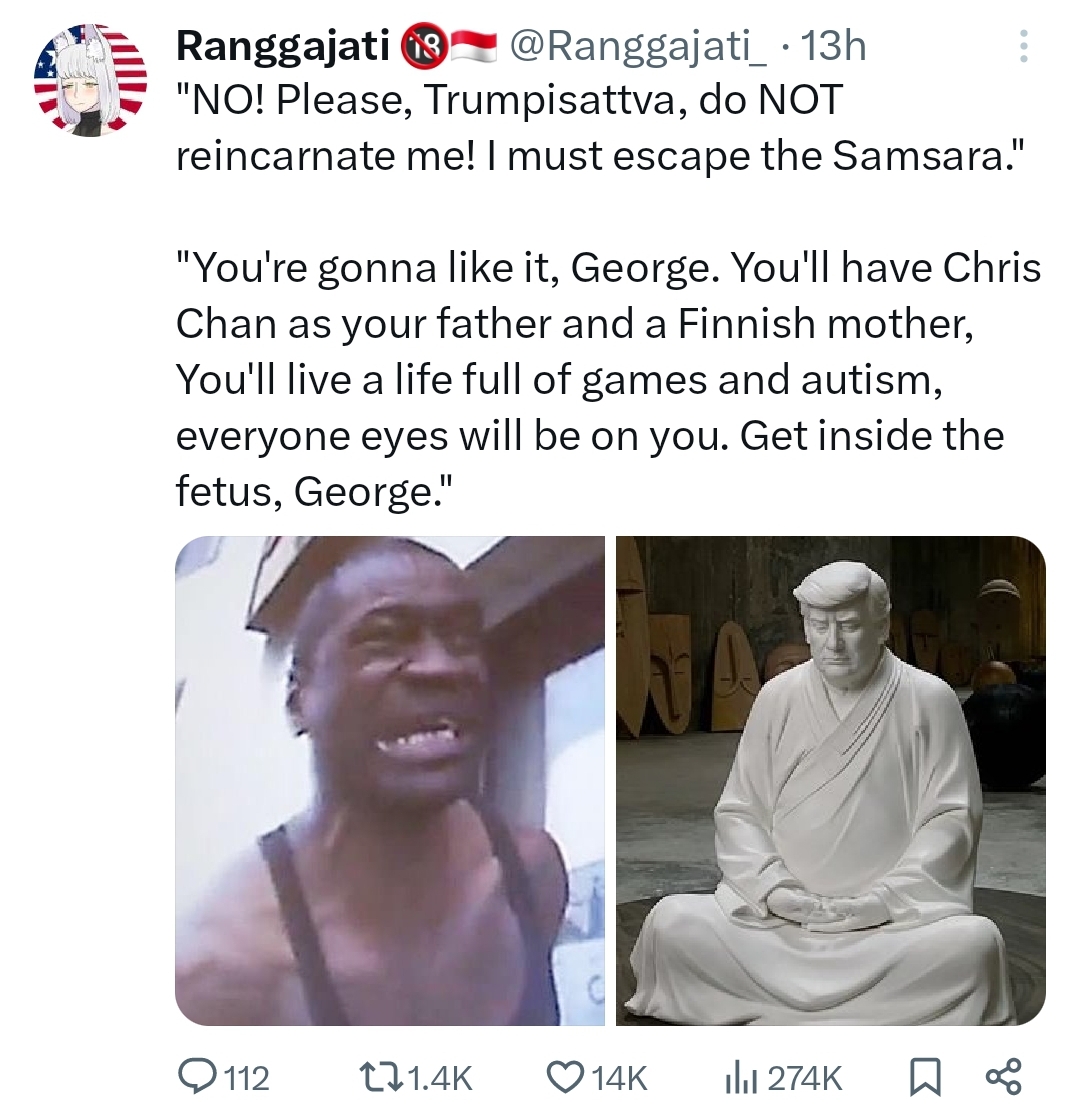Screen dimensions: 1079x1119
Task: Open the share icon menu
Action: point(1003,1078)
